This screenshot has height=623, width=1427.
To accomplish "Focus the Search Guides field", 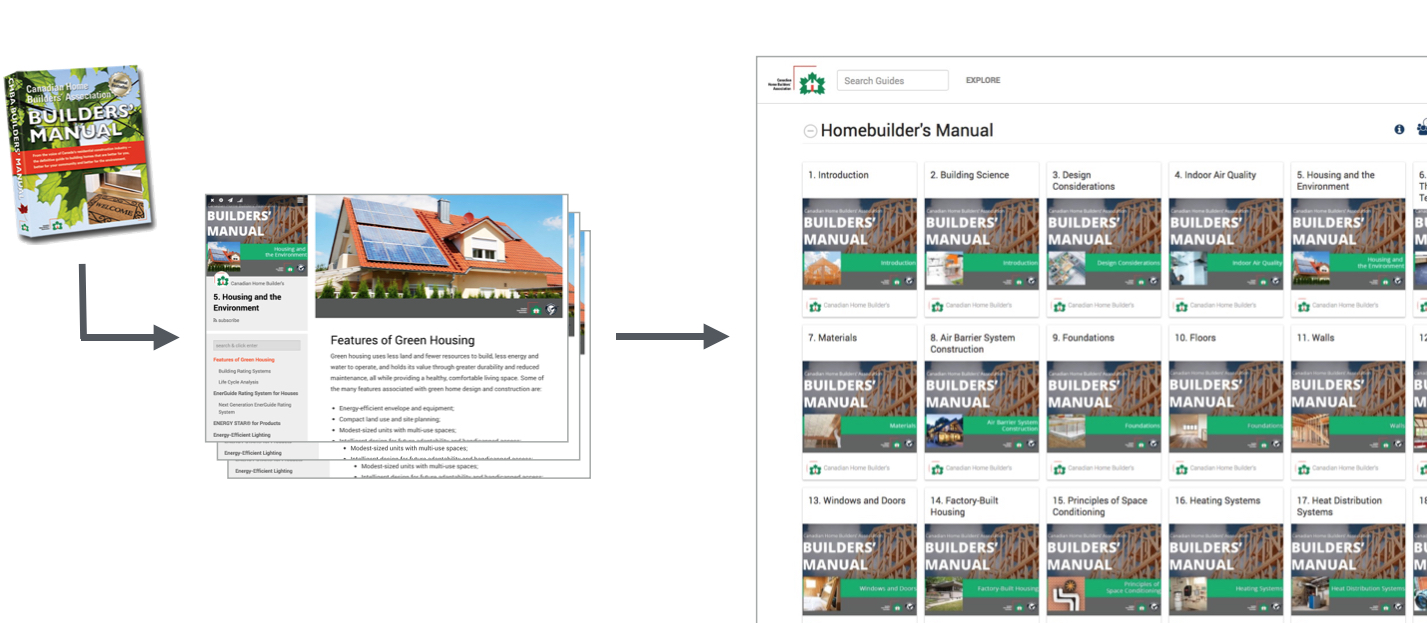I will (x=893, y=81).
